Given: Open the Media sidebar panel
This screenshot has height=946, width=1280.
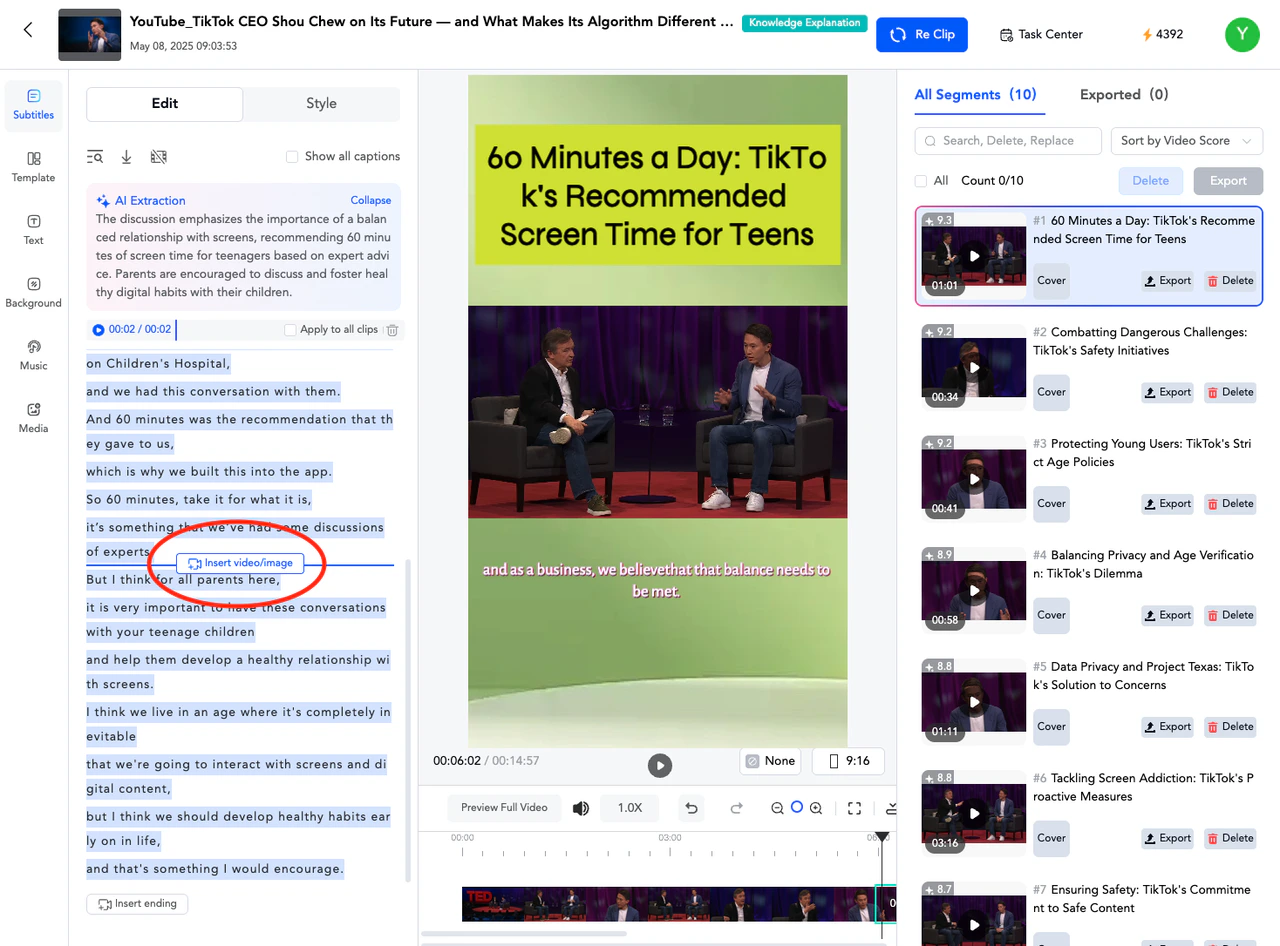Looking at the screenshot, I should 34,418.
